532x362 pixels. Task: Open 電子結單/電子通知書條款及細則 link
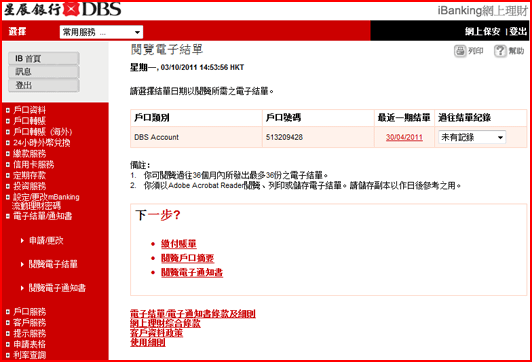tap(193, 313)
